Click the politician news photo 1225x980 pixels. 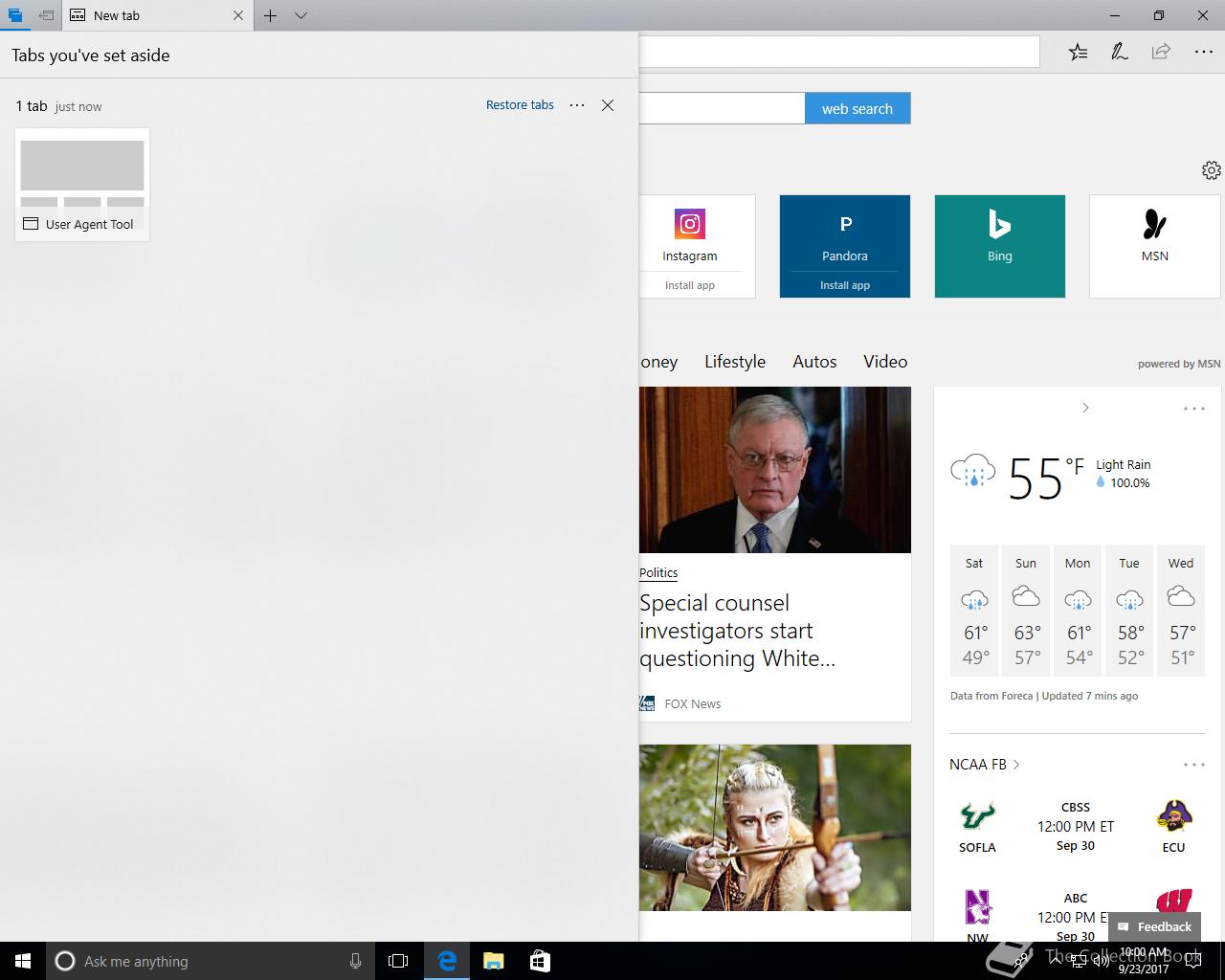coord(775,470)
